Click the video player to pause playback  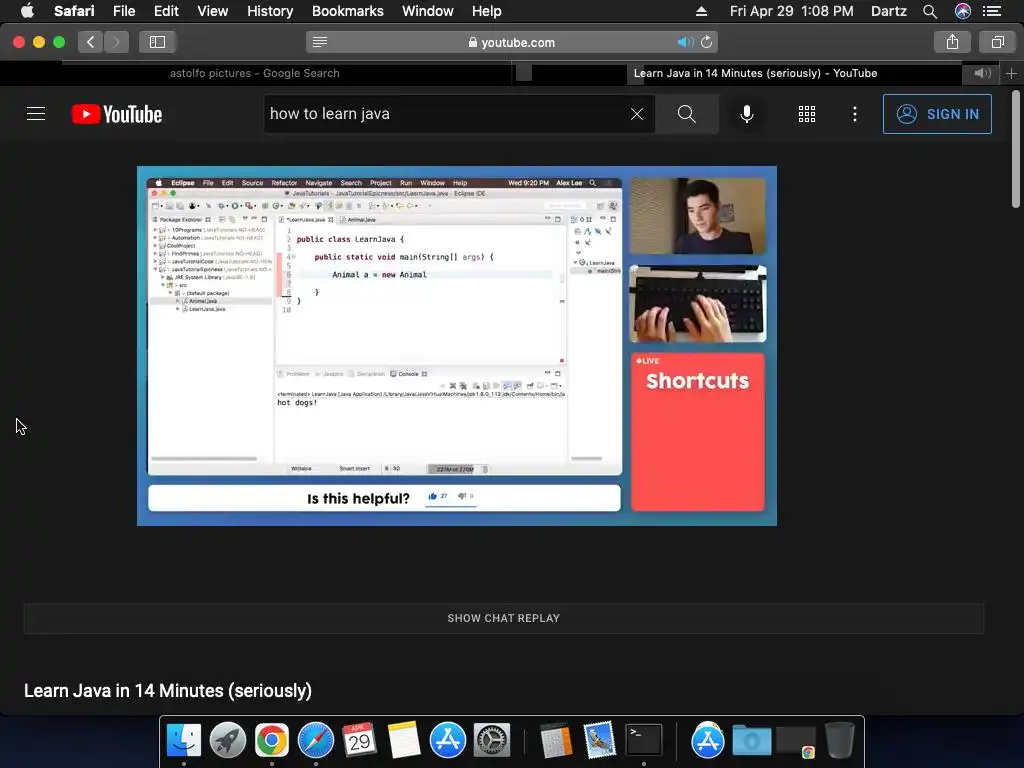pos(456,345)
